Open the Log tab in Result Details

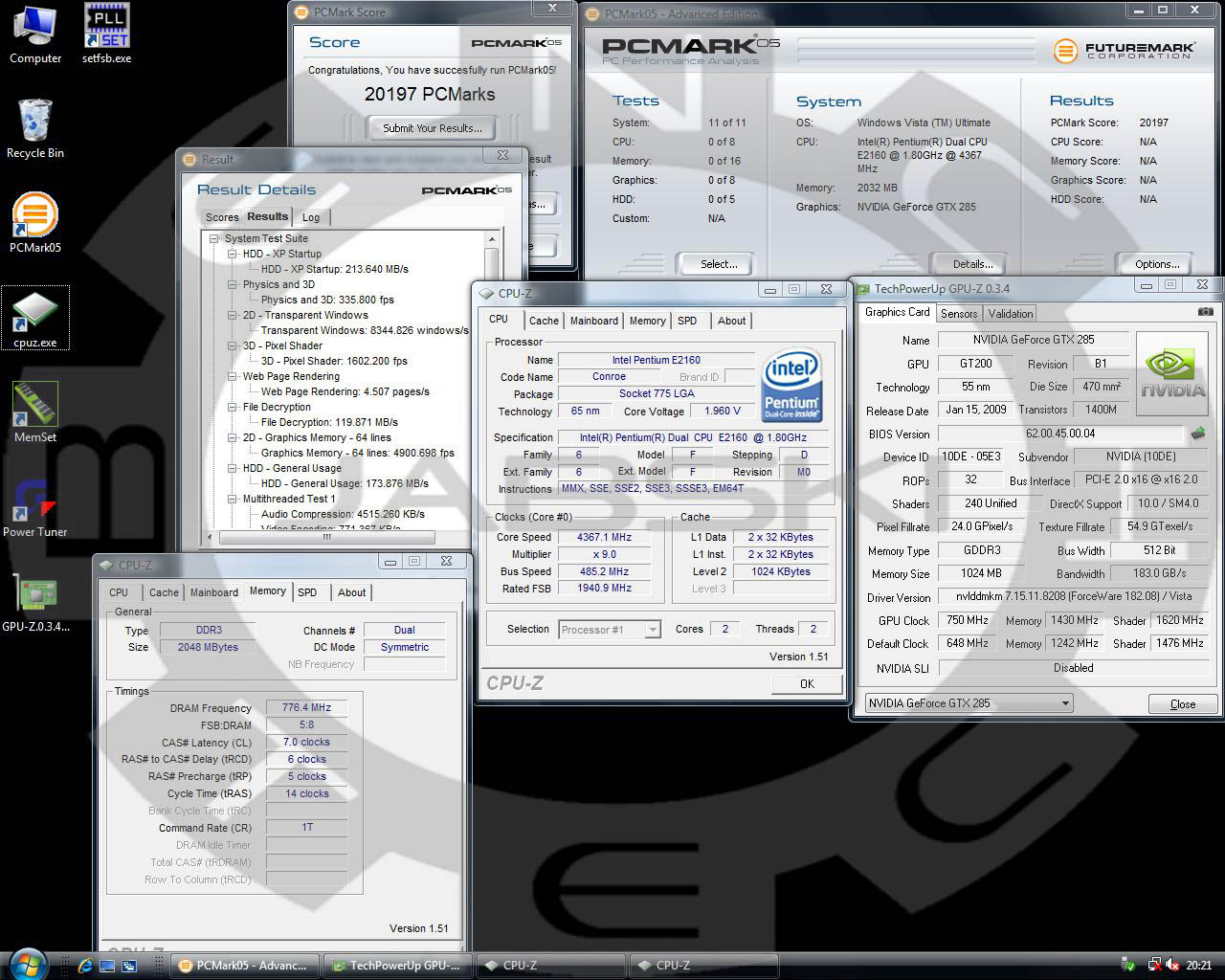click(311, 217)
